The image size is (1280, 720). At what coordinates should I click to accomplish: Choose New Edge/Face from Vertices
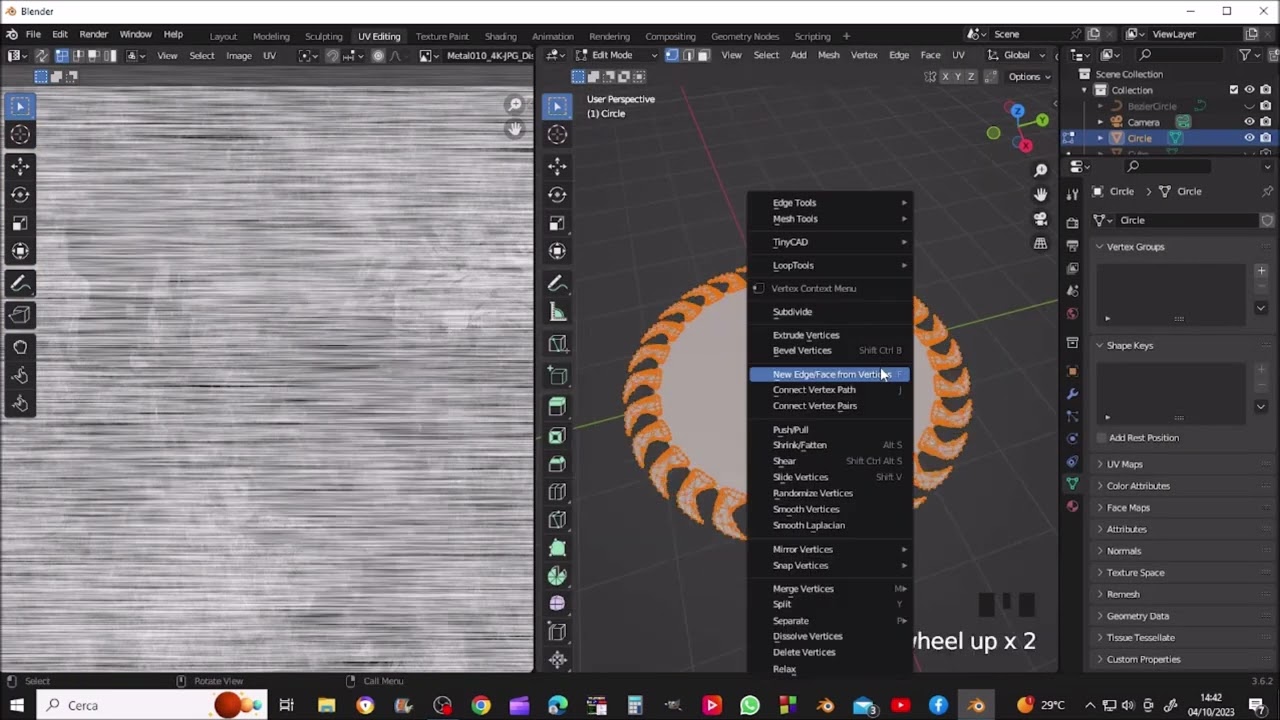[829, 374]
